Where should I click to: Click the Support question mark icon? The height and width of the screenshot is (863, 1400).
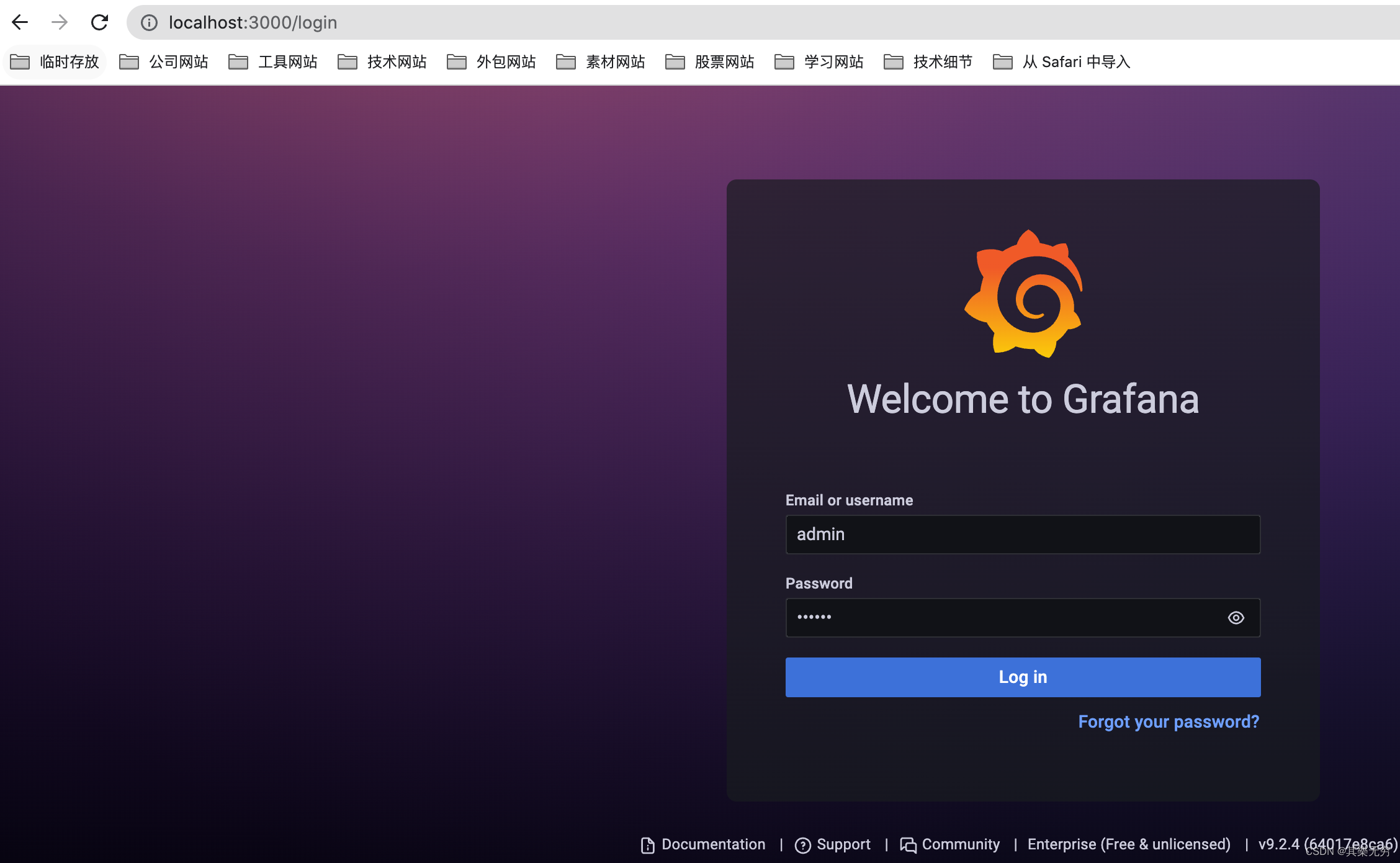(802, 845)
